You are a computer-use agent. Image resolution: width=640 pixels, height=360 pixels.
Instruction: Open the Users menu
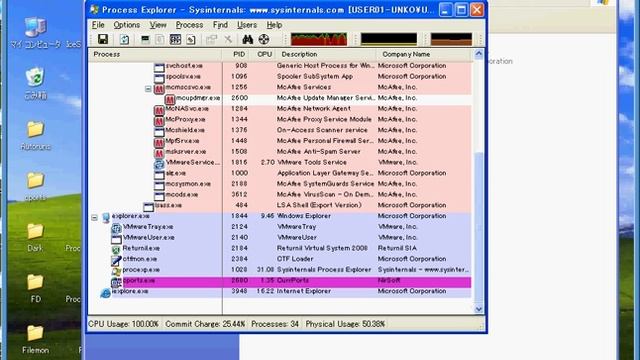pyautogui.click(x=247, y=25)
